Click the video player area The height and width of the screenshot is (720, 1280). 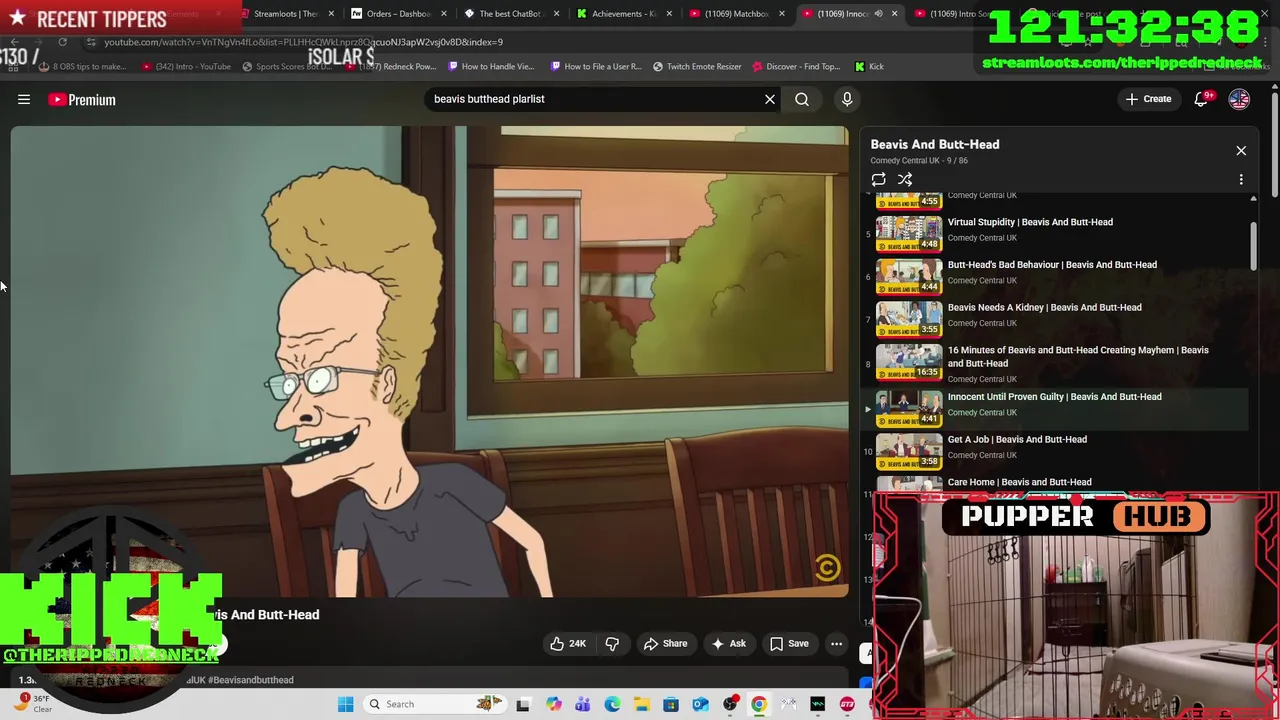click(x=430, y=362)
